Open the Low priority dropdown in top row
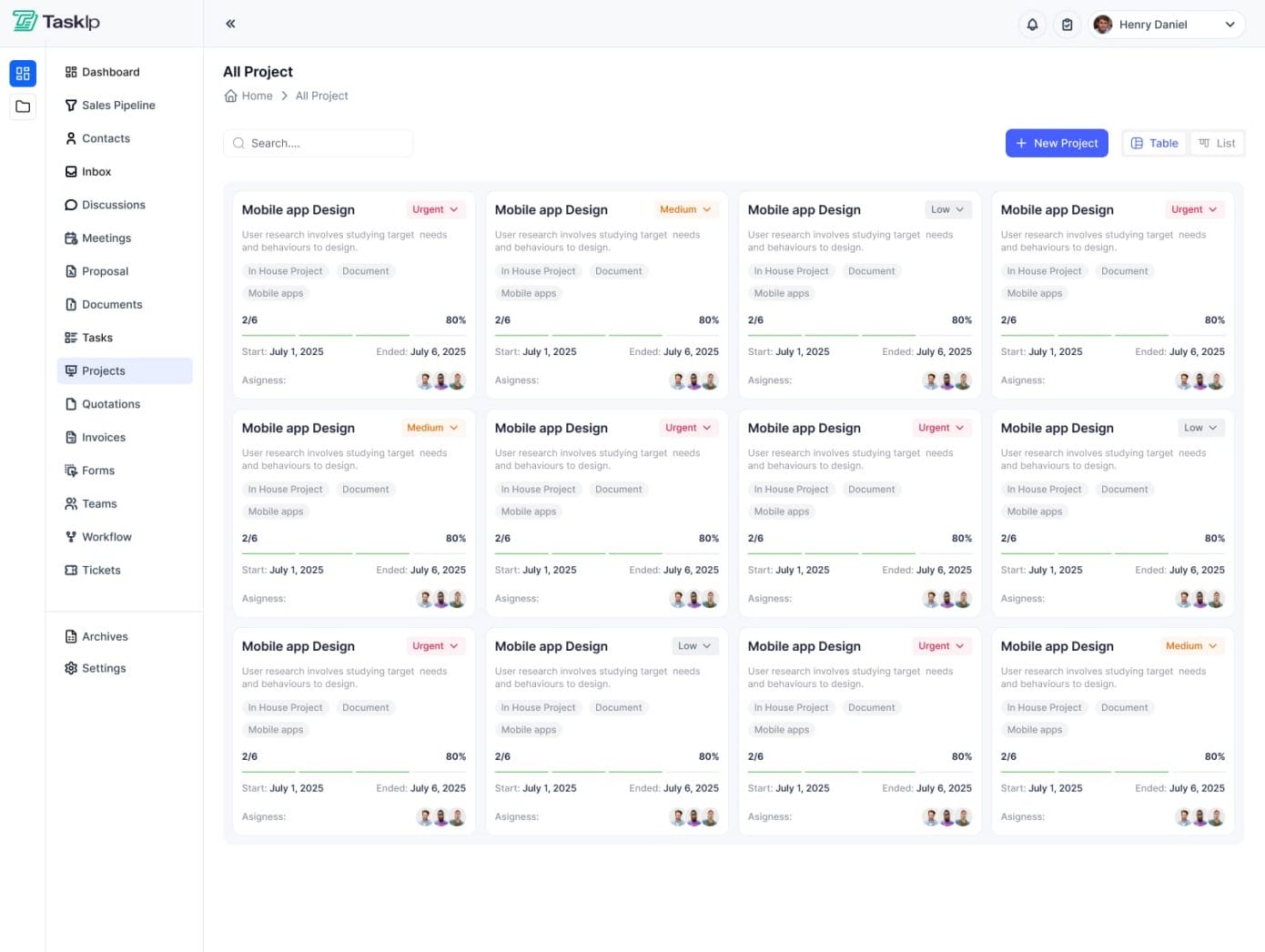The height and width of the screenshot is (952, 1265). coord(947,209)
